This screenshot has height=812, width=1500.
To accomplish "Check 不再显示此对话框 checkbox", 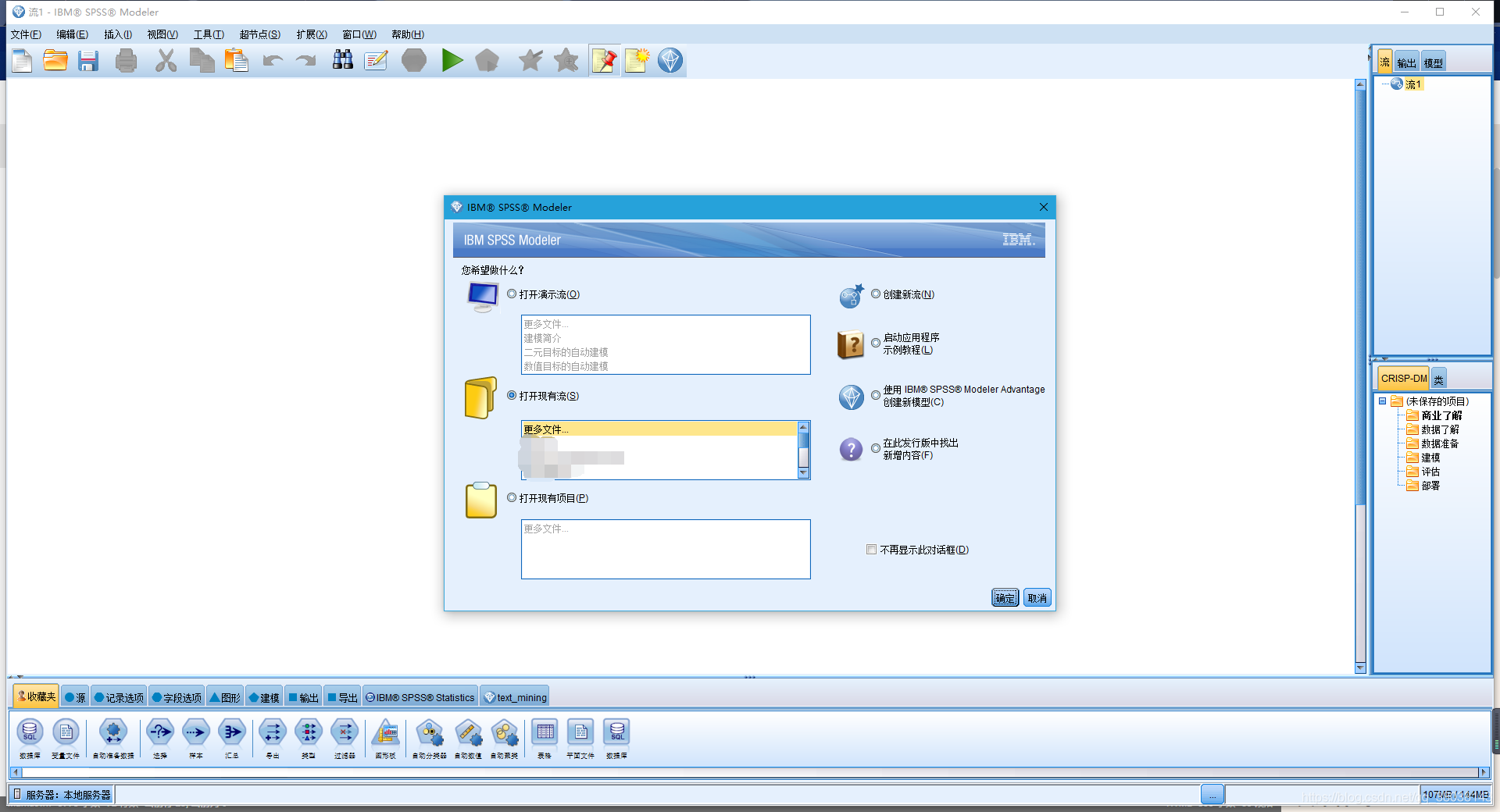I will tap(871, 550).
